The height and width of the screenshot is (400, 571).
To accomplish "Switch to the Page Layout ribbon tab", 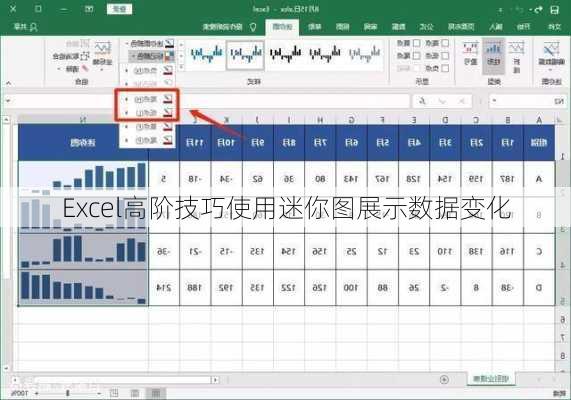I will (x=461, y=27).
